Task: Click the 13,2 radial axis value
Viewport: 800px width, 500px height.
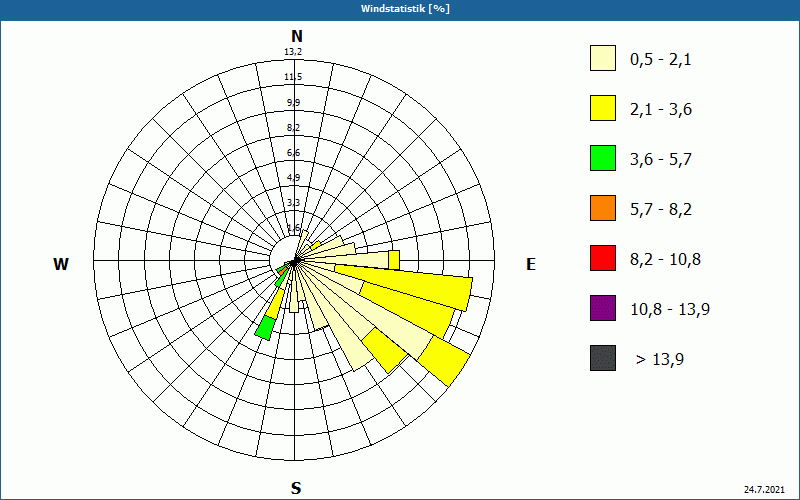Action: tap(293, 52)
